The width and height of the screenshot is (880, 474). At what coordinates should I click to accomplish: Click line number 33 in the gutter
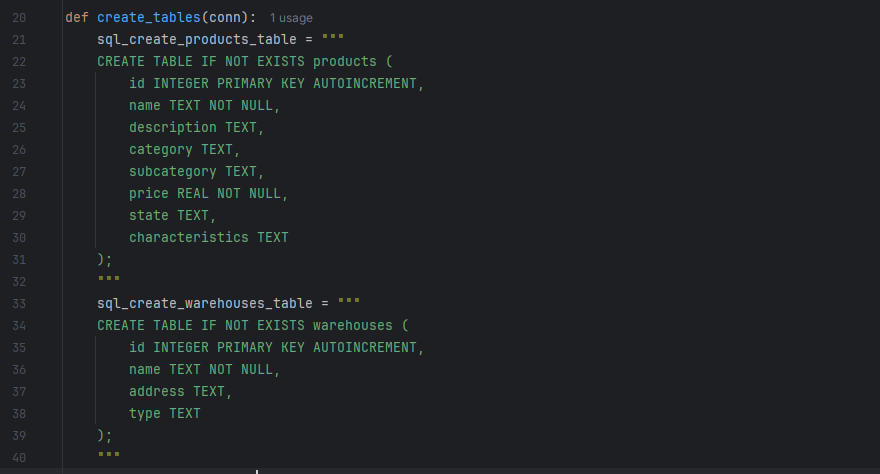point(19,304)
